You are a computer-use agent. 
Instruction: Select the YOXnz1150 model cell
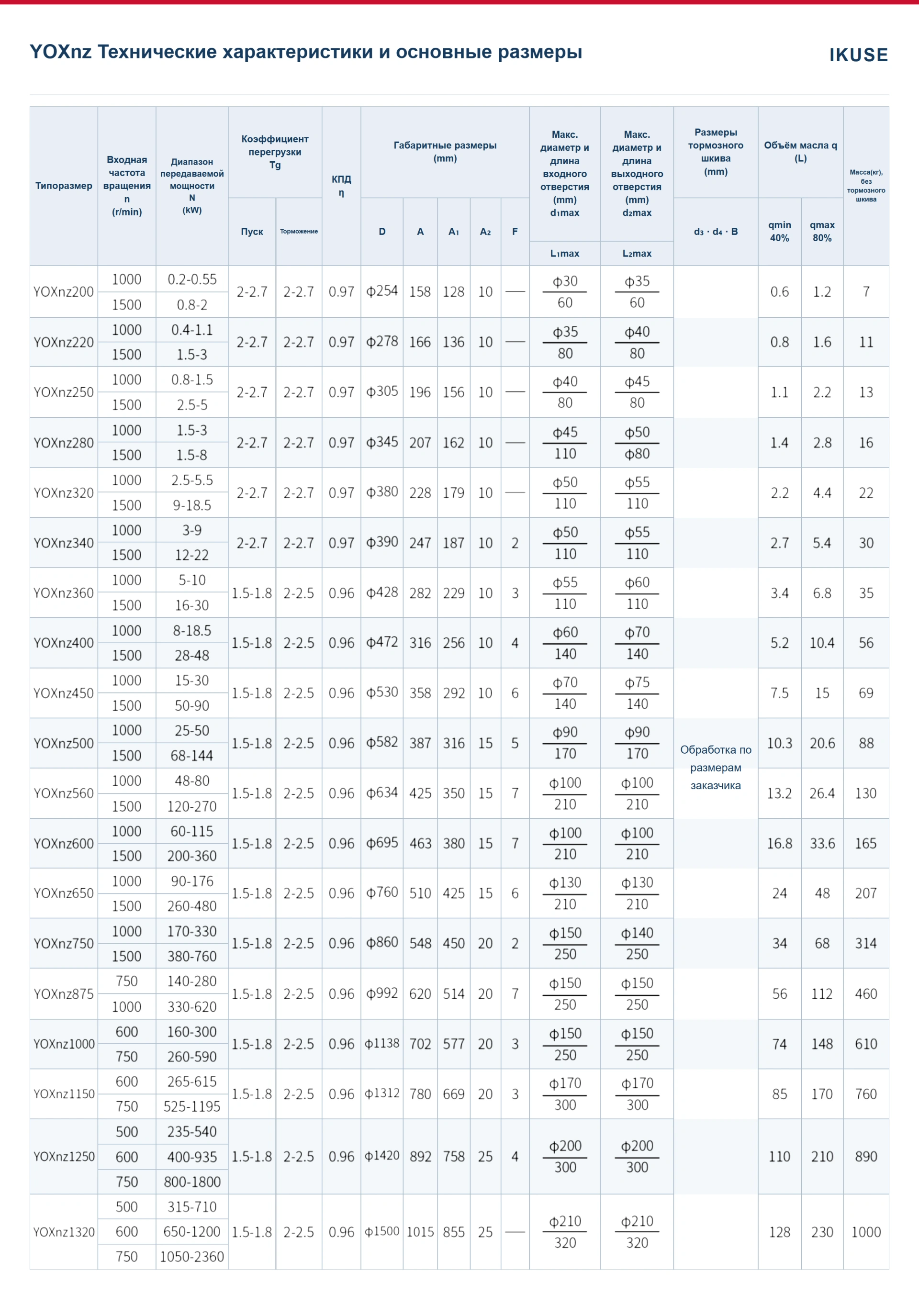click(64, 1093)
